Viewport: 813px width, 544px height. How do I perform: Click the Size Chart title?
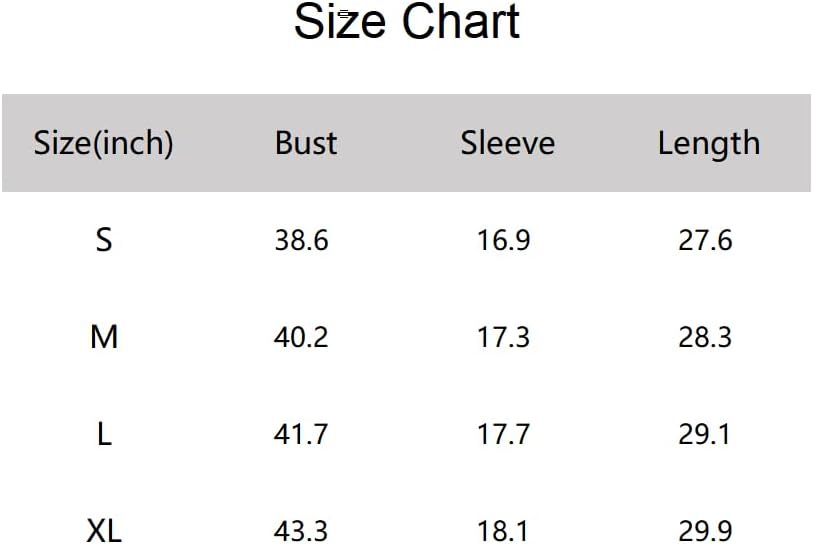[407, 23]
